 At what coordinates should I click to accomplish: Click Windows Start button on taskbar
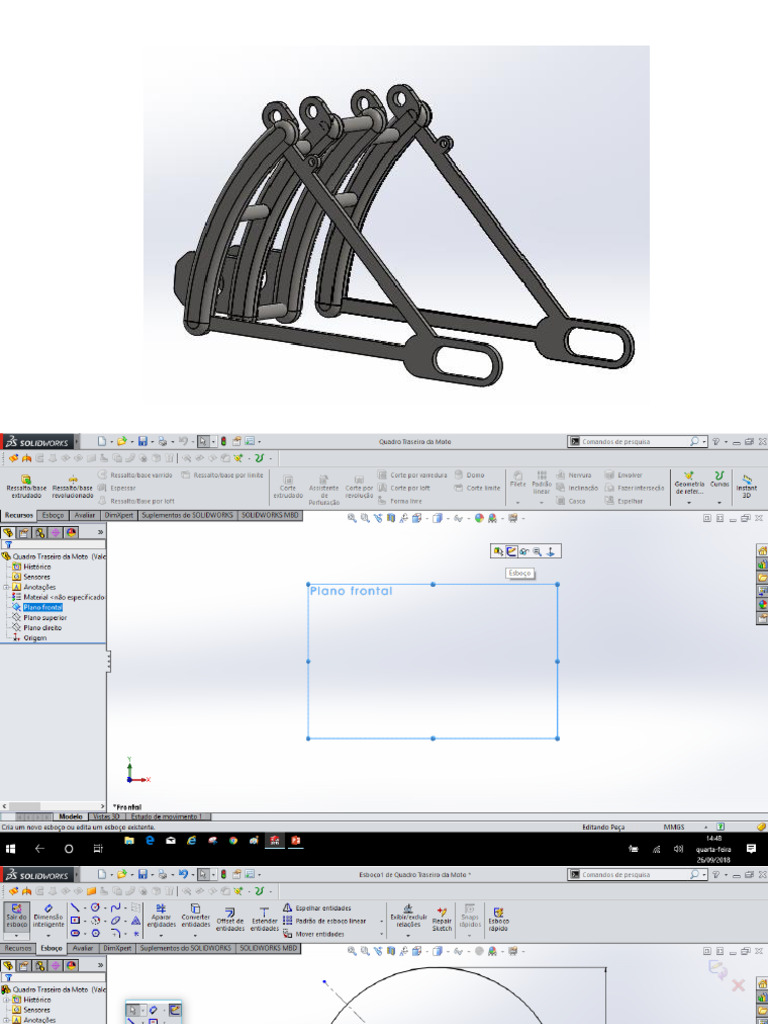coord(10,848)
